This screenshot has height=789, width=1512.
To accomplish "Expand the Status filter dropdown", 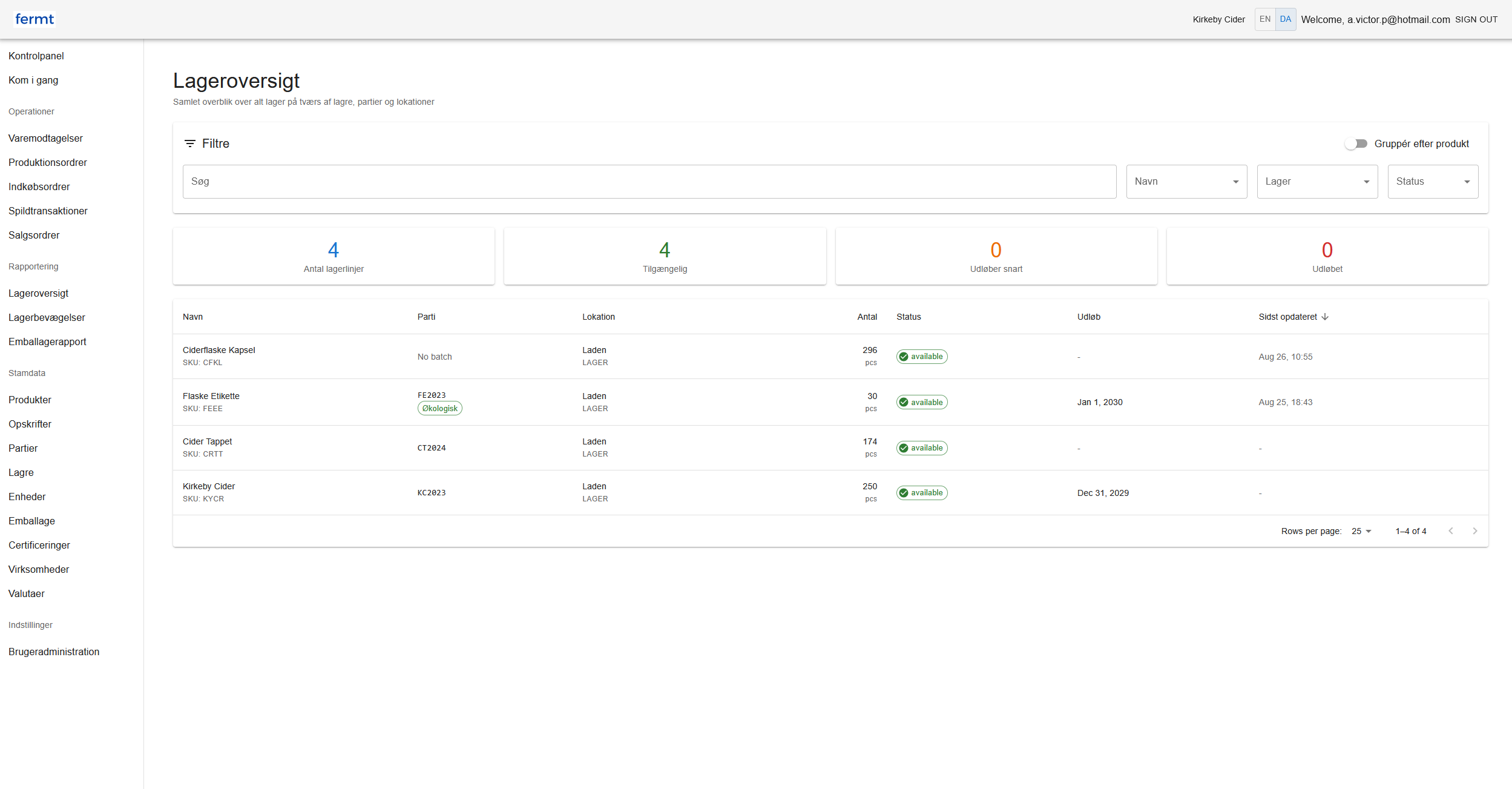I will point(1433,182).
